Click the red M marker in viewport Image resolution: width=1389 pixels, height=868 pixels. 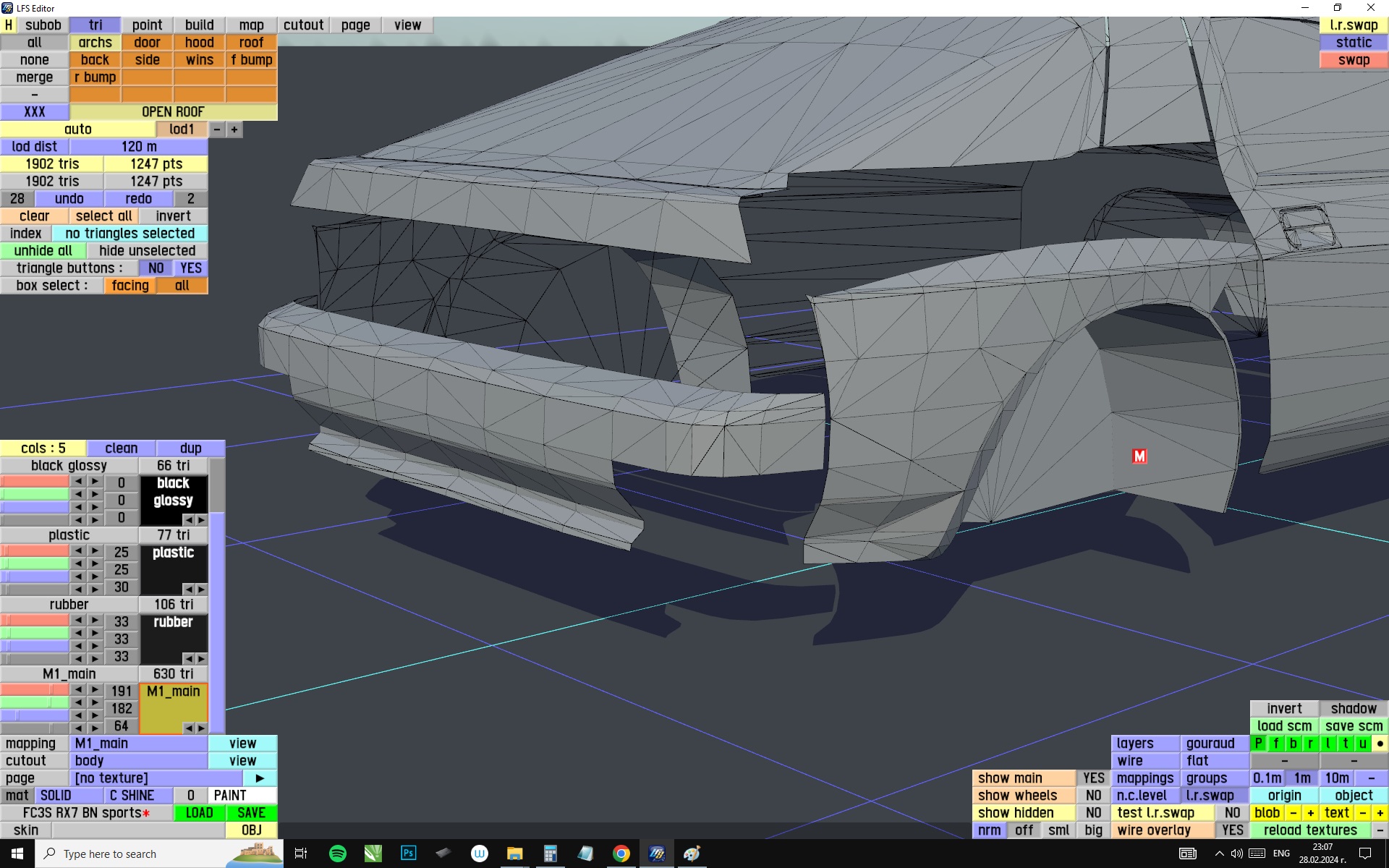click(x=1139, y=456)
